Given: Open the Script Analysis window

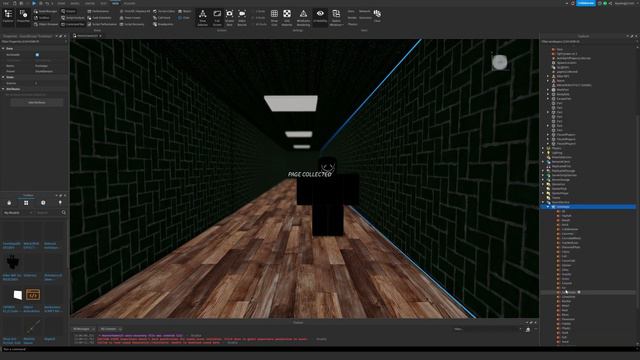Looking at the screenshot, I should [73, 18].
